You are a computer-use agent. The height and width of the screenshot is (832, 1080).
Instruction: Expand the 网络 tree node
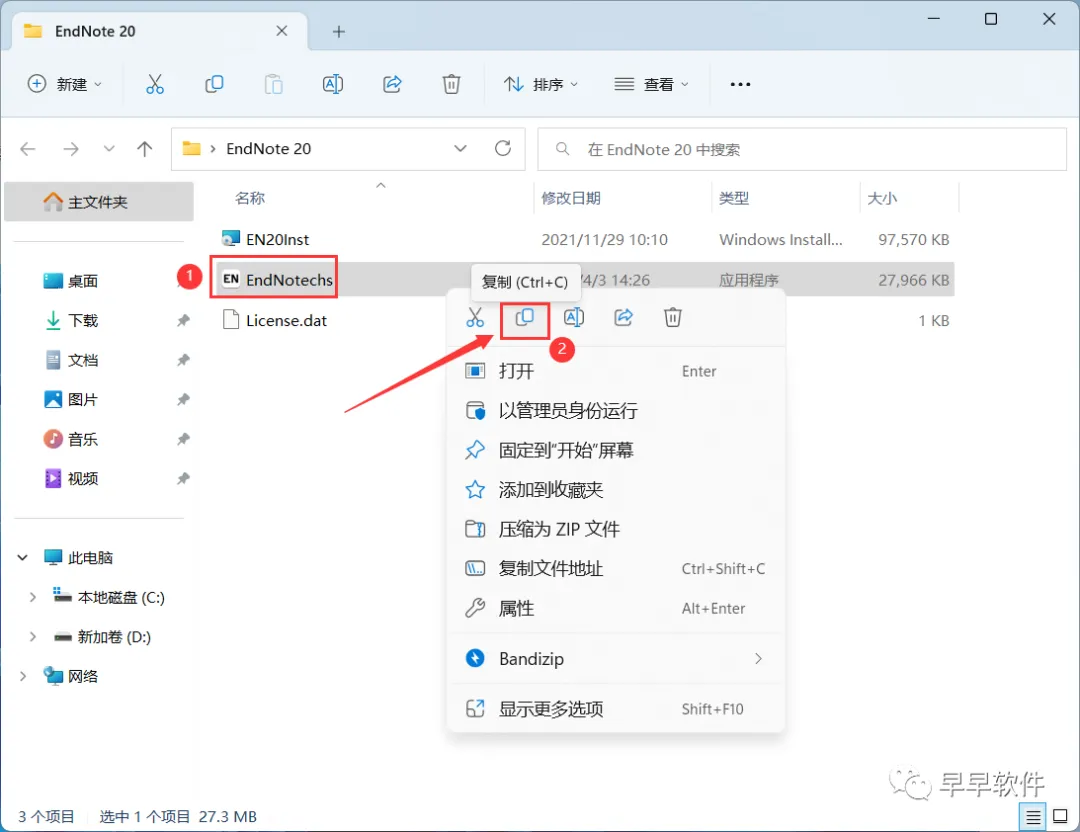pos(23,676)
